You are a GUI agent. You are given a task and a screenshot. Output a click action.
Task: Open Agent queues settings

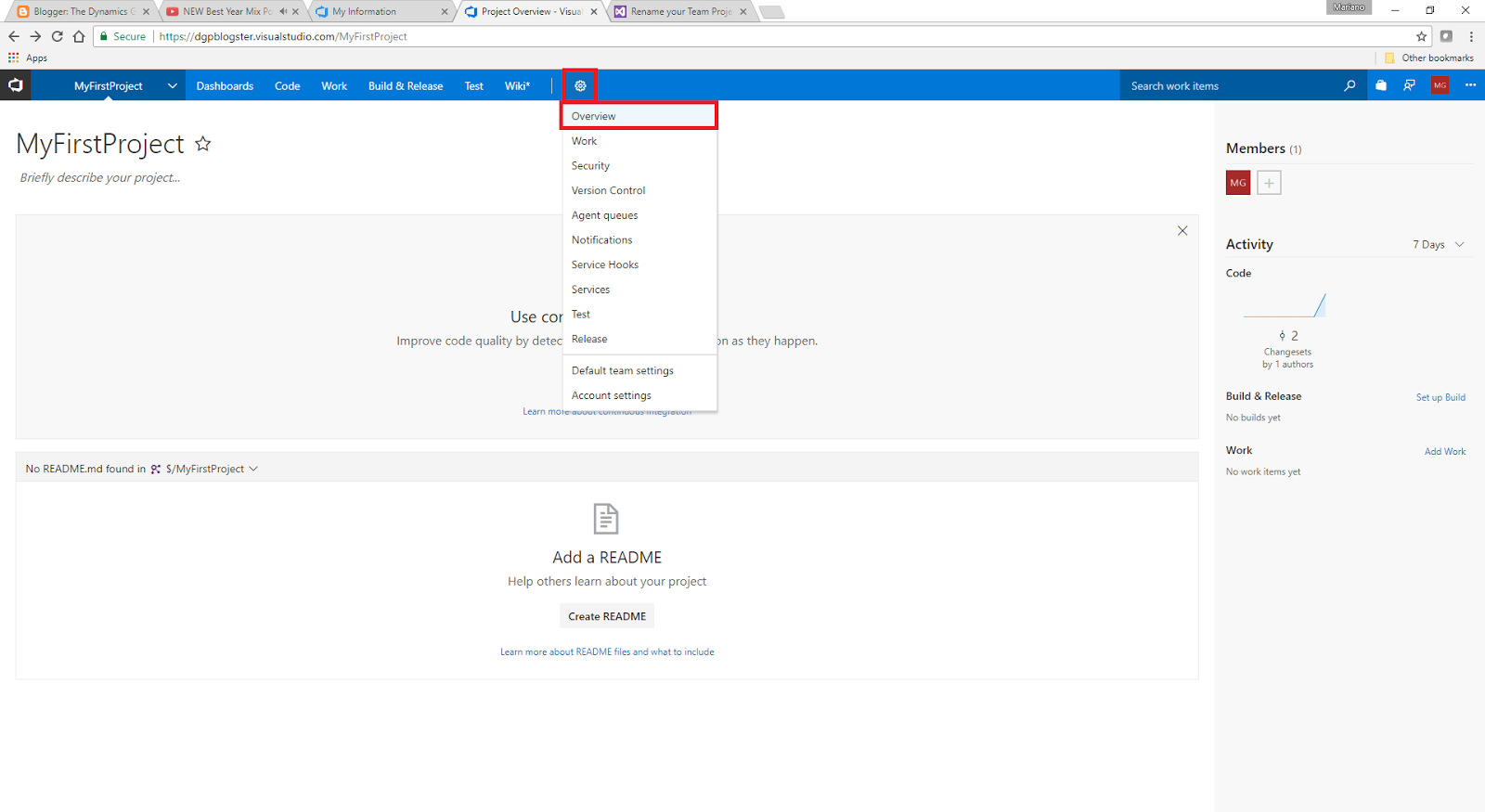(x=639, y=215)
